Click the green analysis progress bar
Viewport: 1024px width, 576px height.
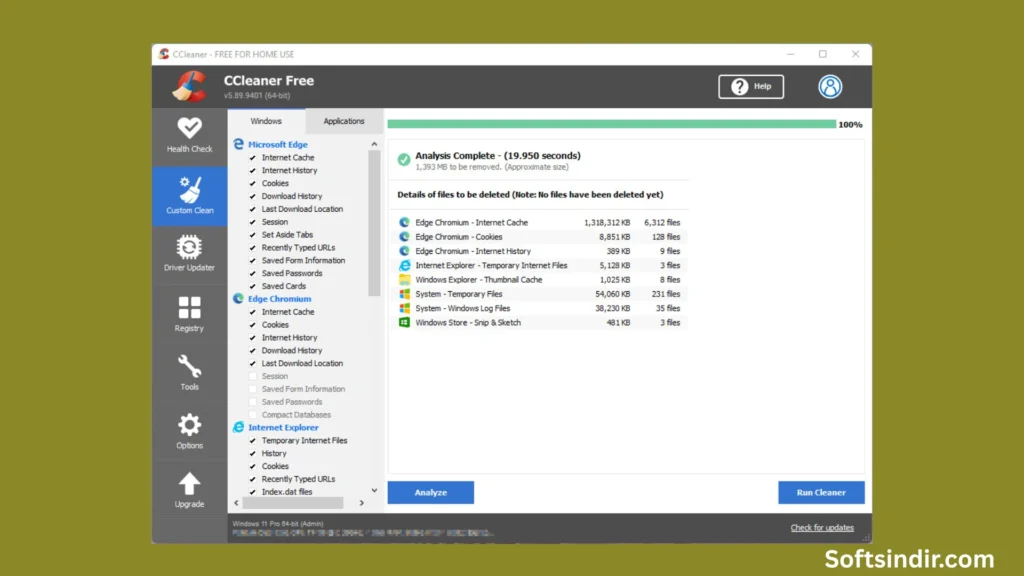(610, 124)
